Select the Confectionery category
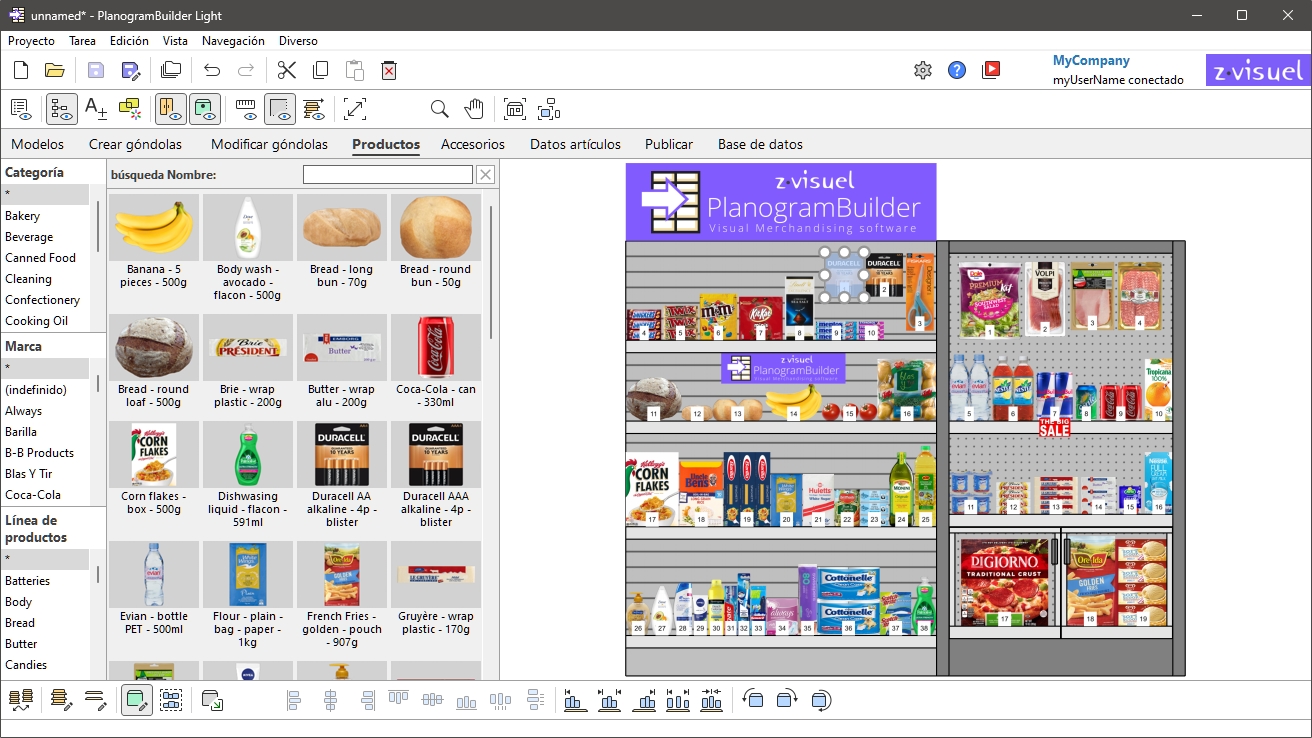 pos(42,300)
